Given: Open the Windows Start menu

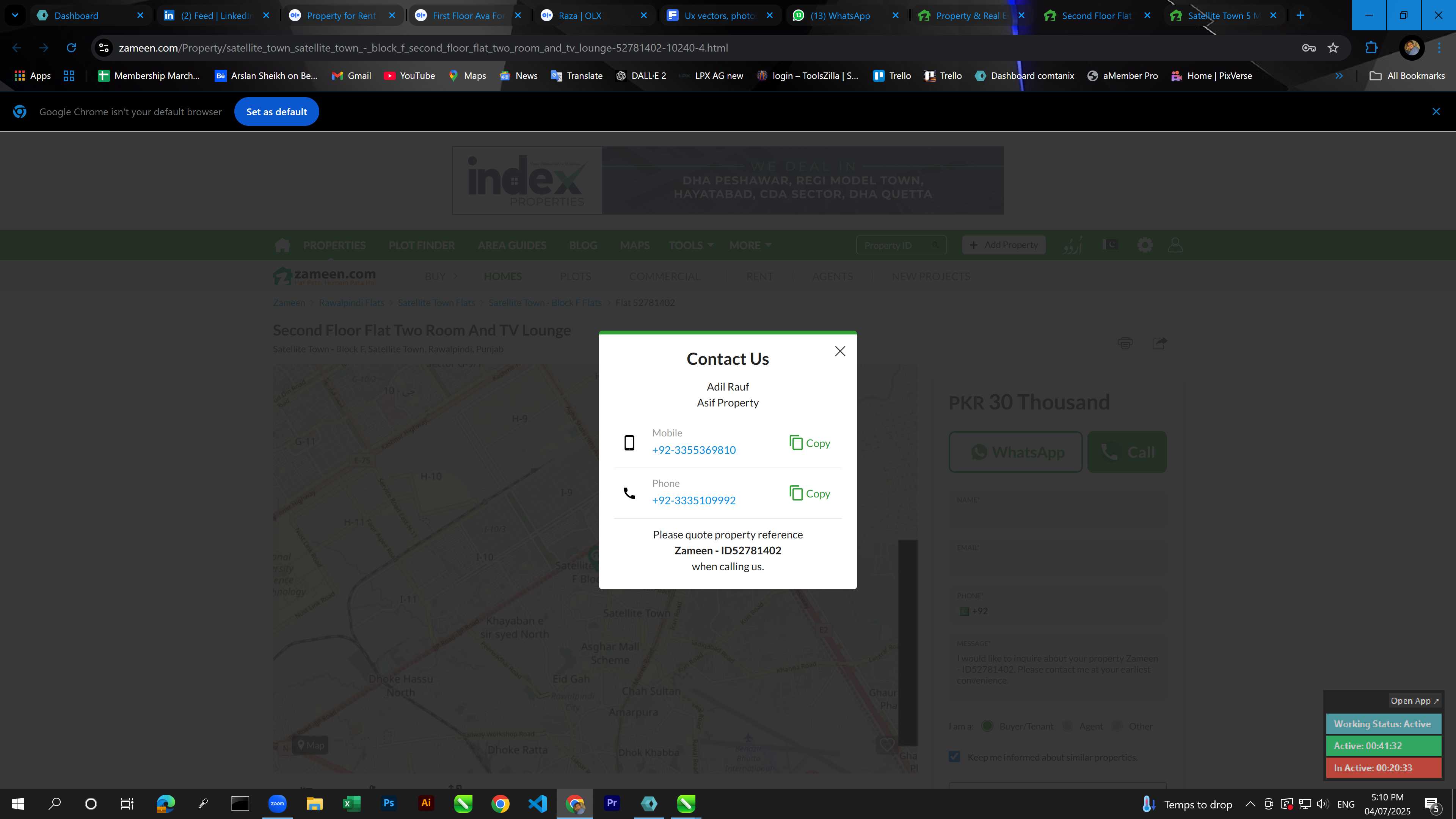Looking at the screenshot, I should pos(18,804).
